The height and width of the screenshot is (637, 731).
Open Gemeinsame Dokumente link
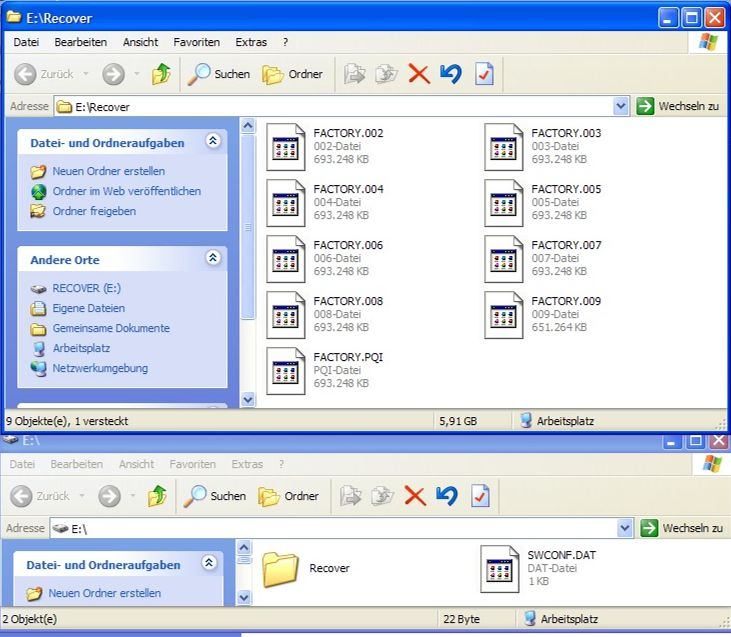(111, 328)
